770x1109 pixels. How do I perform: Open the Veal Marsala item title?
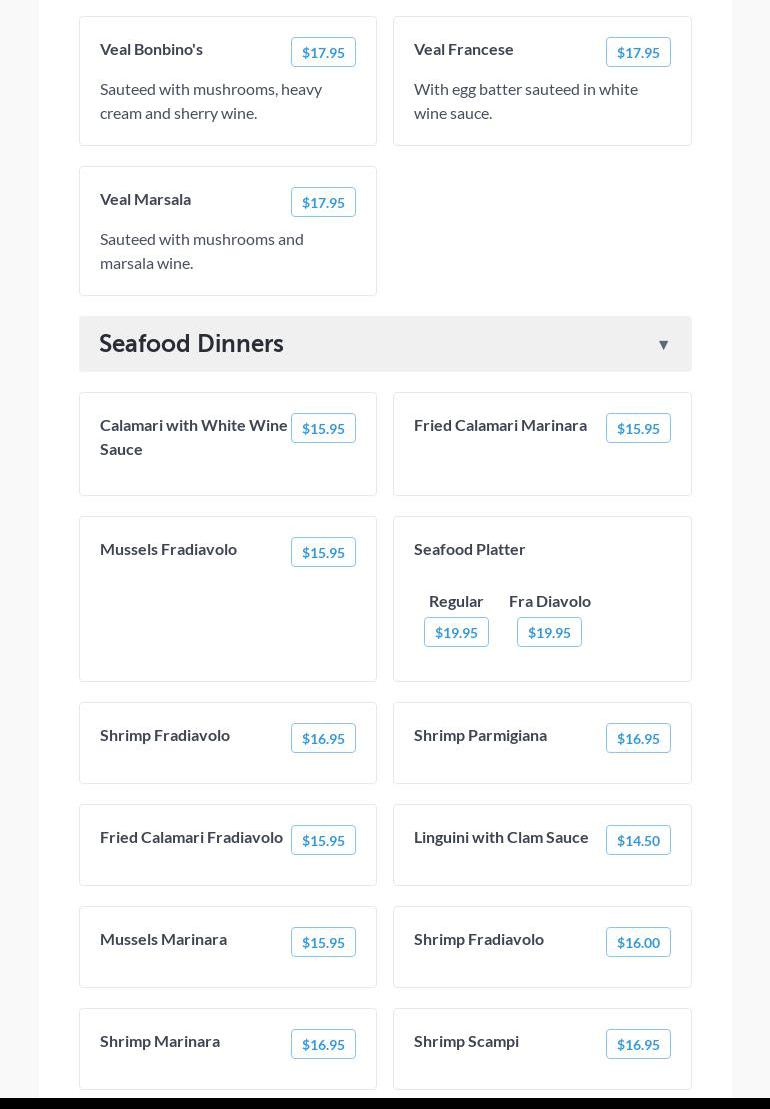point(145,199)
